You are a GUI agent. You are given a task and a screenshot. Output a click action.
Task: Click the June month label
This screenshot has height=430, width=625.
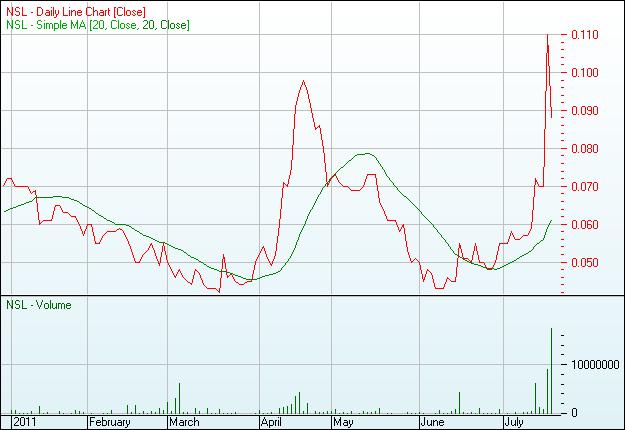433,423
